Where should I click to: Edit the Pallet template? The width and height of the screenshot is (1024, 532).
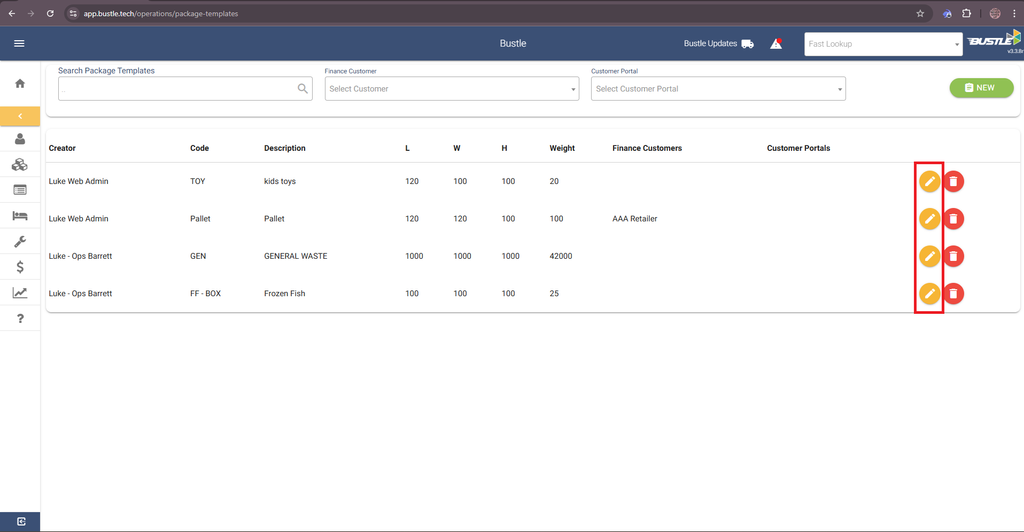click(x=929, y=219)
